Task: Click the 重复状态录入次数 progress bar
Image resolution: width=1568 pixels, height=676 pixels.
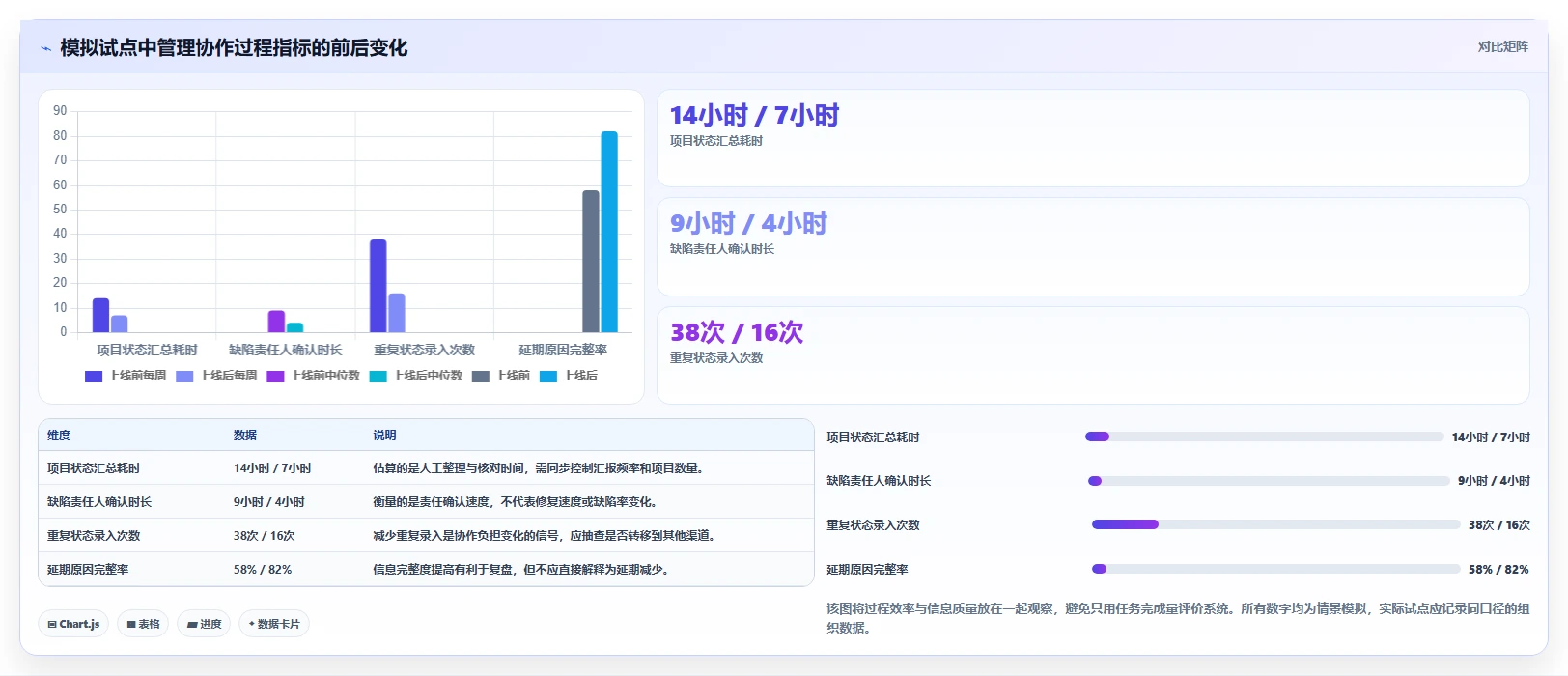Action: pyautogui.click(x=1276, y=524)
